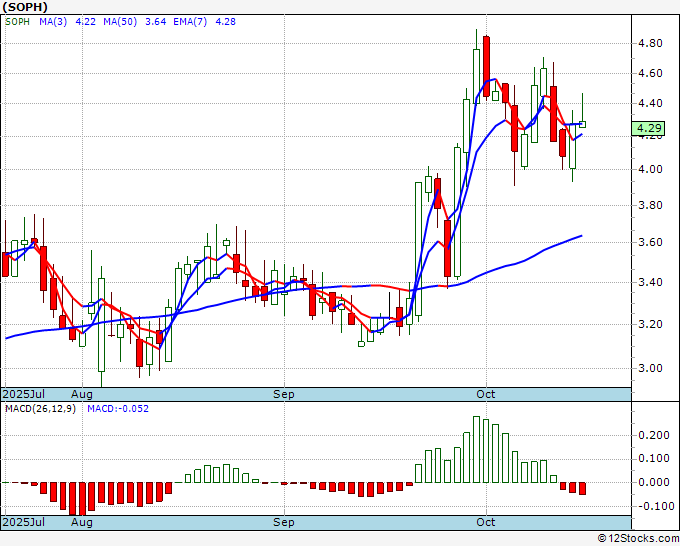Click the MACD:-0.052 value label
This screenshot has width=680, height=546.
(x=118, y=409)
